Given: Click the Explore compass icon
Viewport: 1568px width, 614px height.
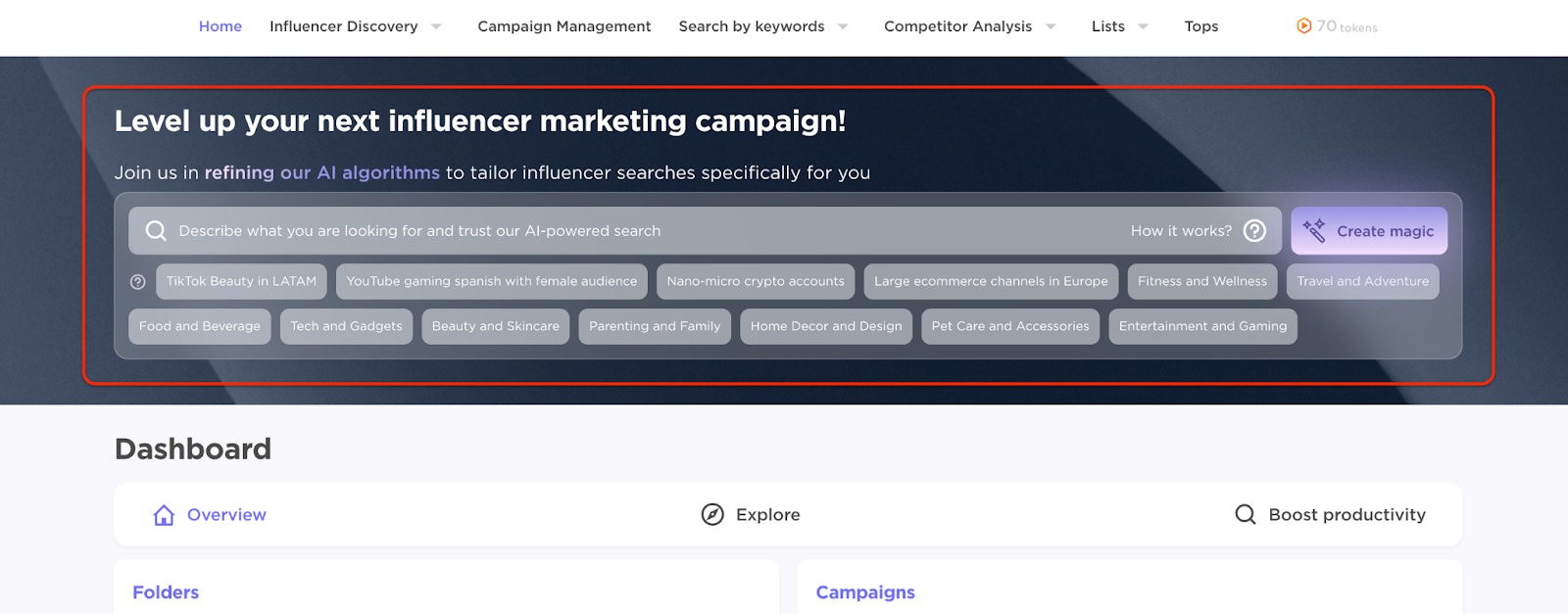Looking at the screenshot, I should click(x=712, y=515).
